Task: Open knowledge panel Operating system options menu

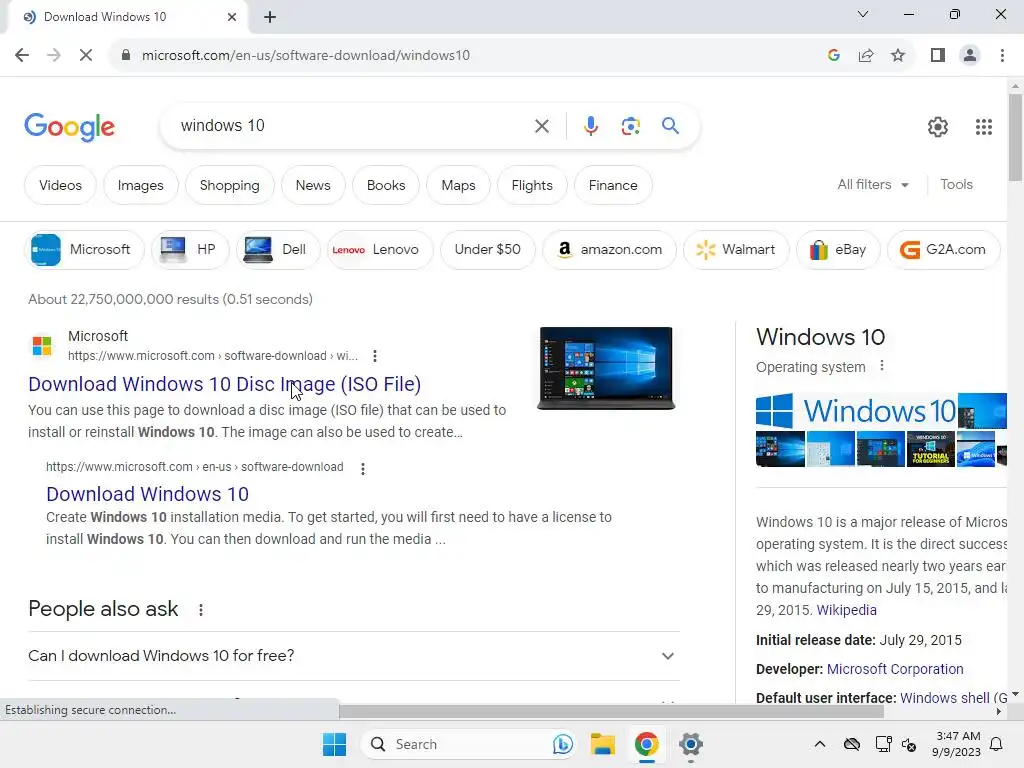Action: click(882, 366)
